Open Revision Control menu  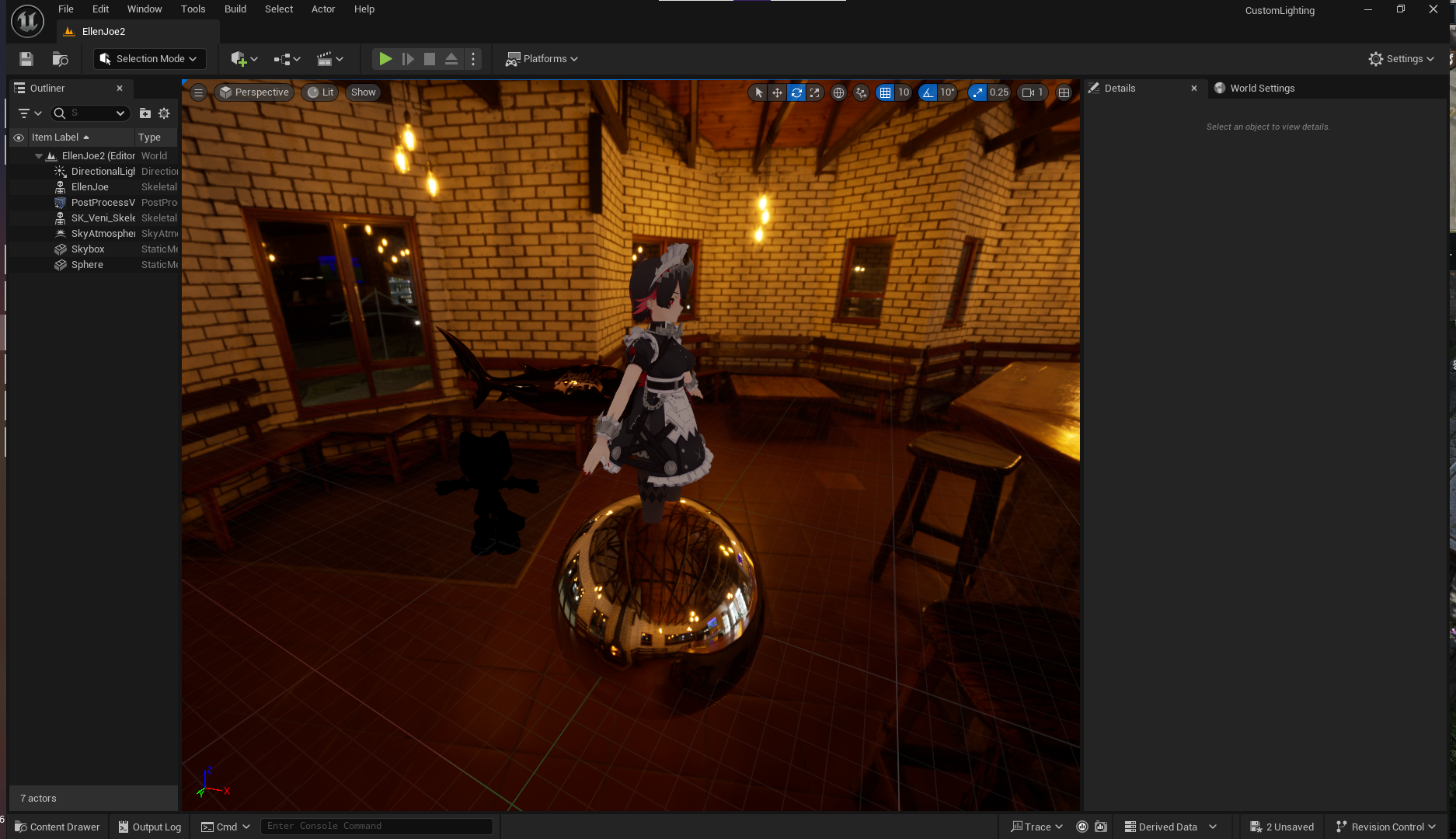point(1385,827)
